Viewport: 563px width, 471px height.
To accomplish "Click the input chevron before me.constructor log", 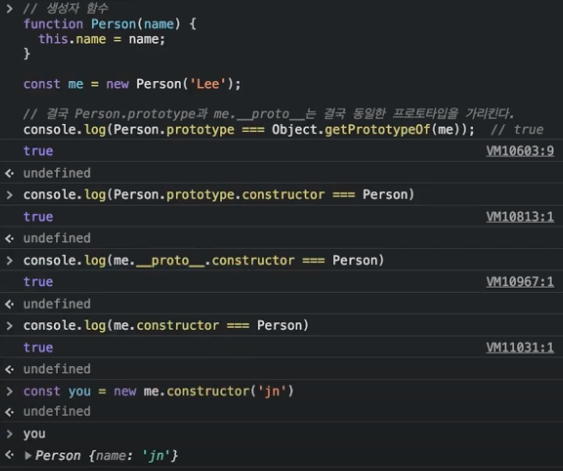I will [10, 326].
